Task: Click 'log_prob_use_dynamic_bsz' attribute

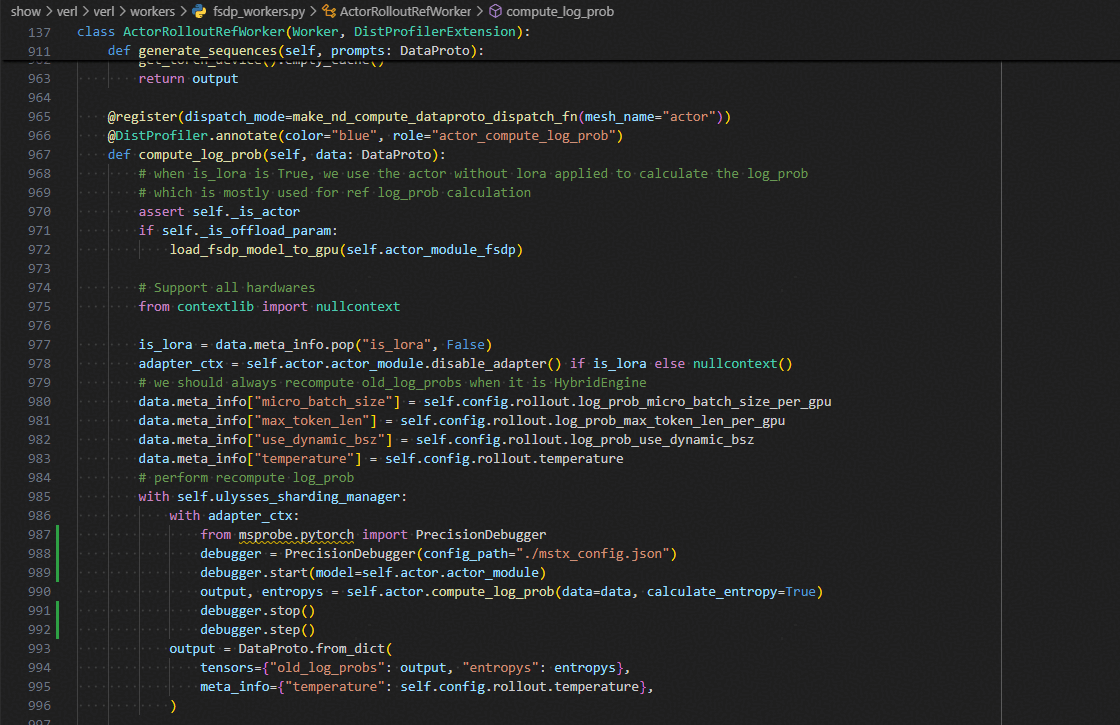Action: [661, 439]
